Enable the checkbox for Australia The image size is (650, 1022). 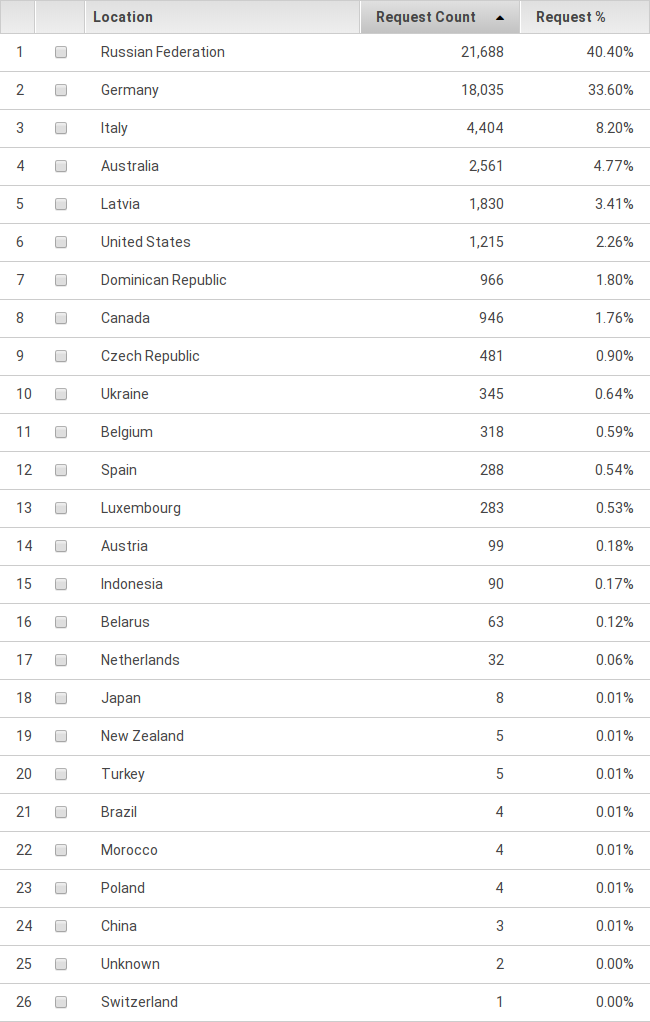pyautogui.click(x=61, y=166)
